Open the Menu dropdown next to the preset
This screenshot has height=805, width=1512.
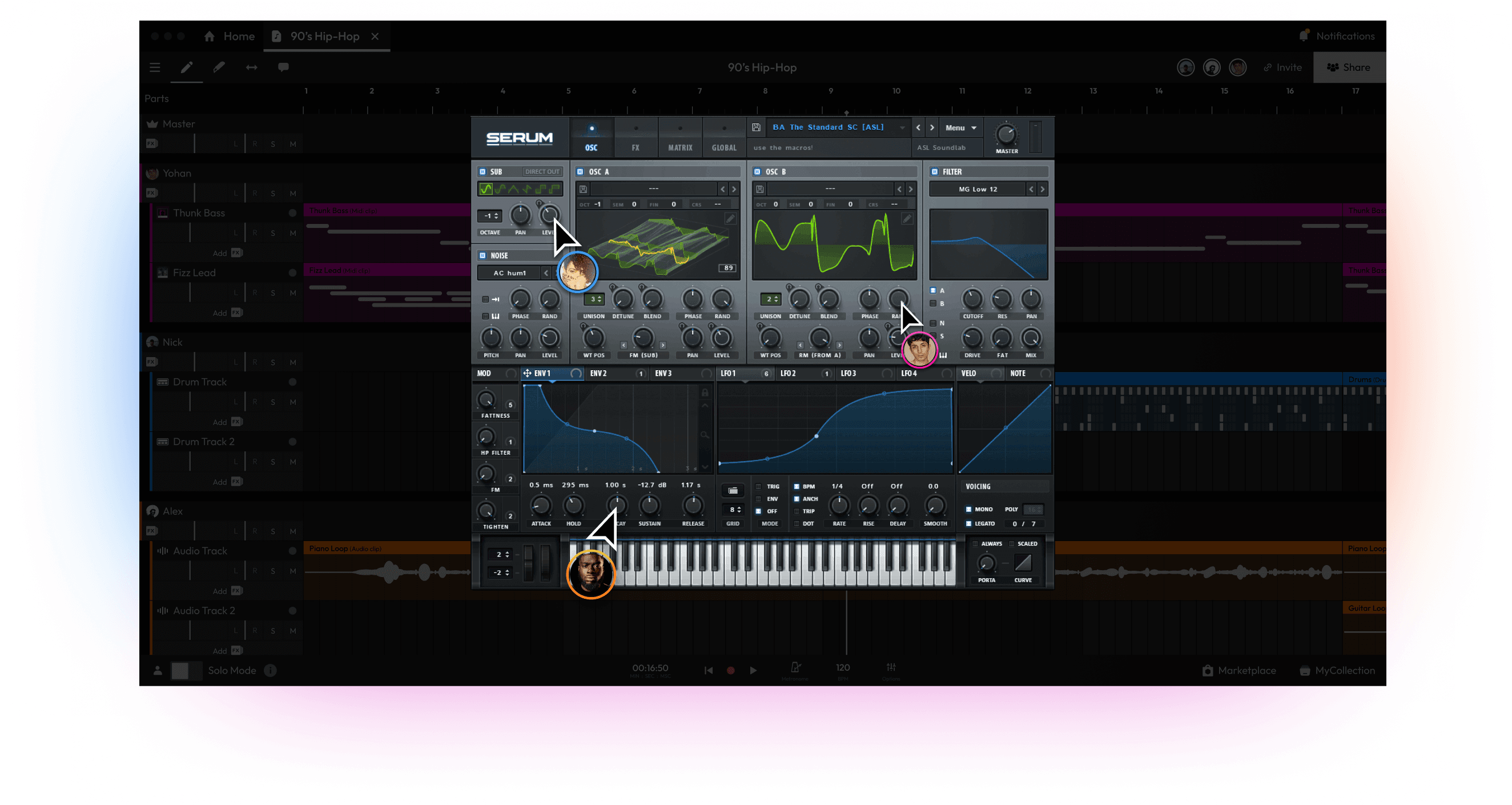pyautogui.click(x=960, y=127)
